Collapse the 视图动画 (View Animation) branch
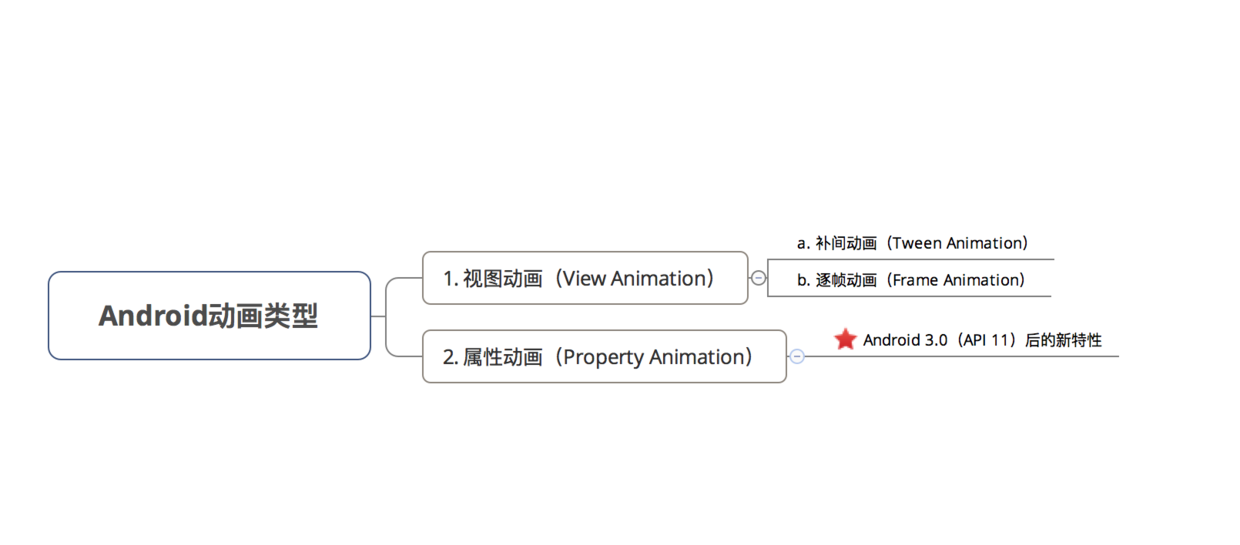The height and width of the screenshot is (545, 1240). pyautogui.click(x=758, y=278)
